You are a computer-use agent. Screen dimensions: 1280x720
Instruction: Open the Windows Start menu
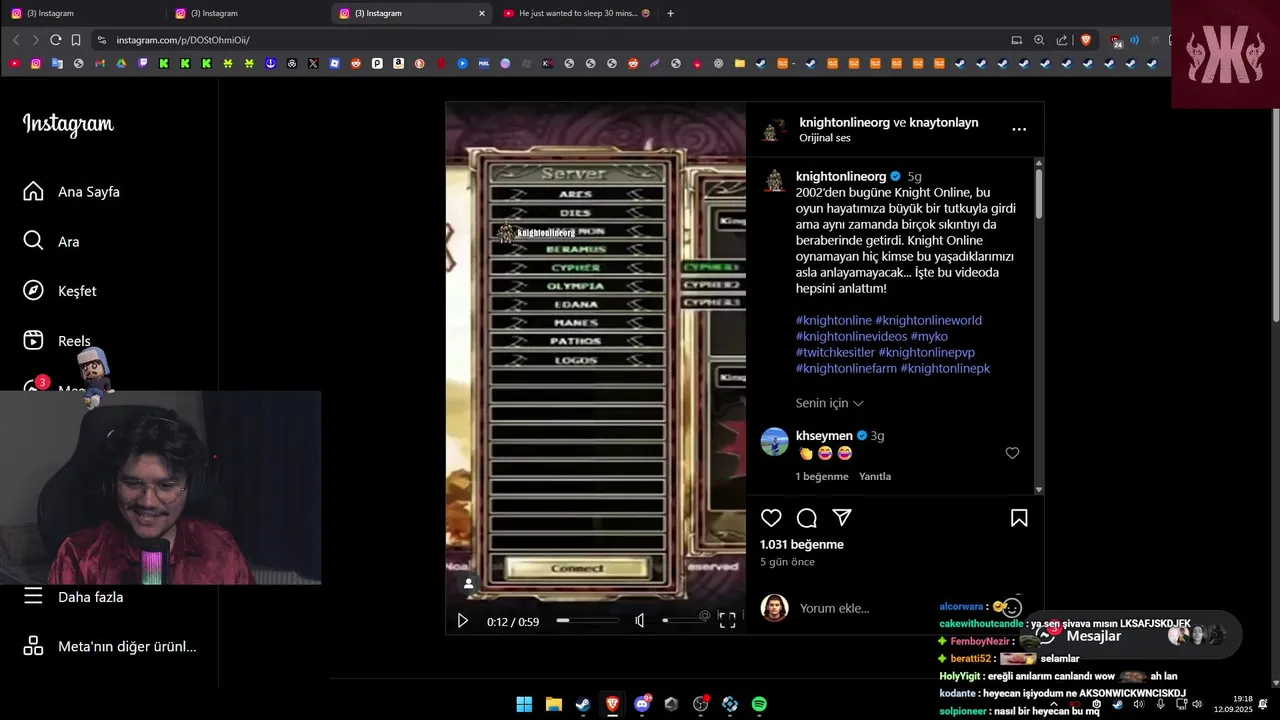pyautogui.click(x=524, y=704)
